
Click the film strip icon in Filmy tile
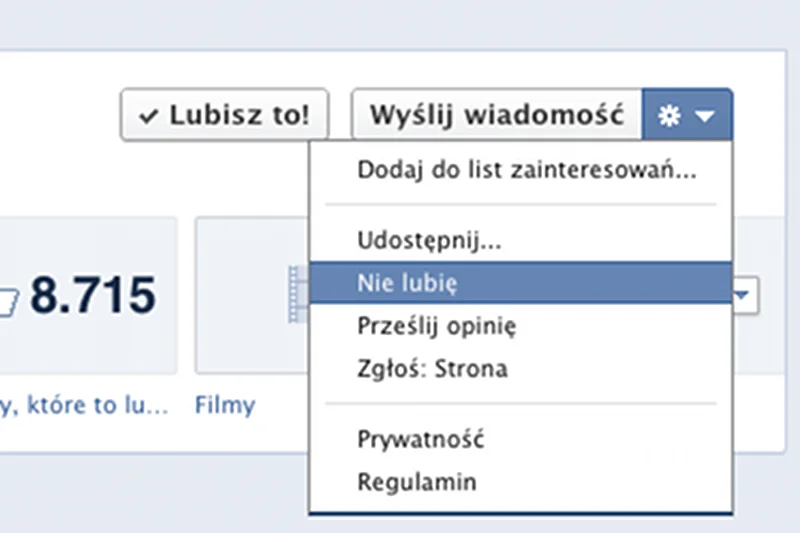pos(298,294)
